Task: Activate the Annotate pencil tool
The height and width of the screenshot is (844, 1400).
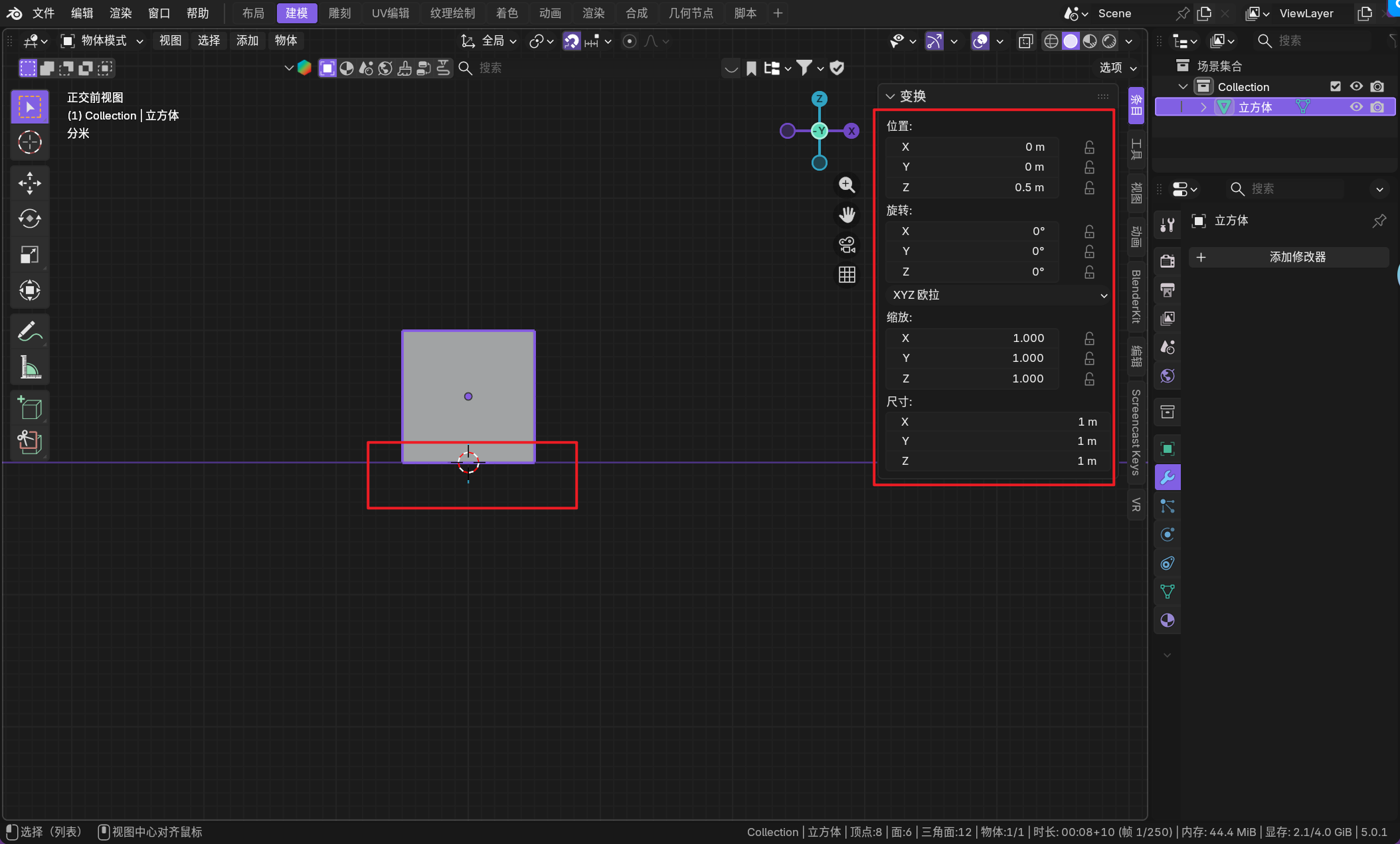Action: click(30, 331)
